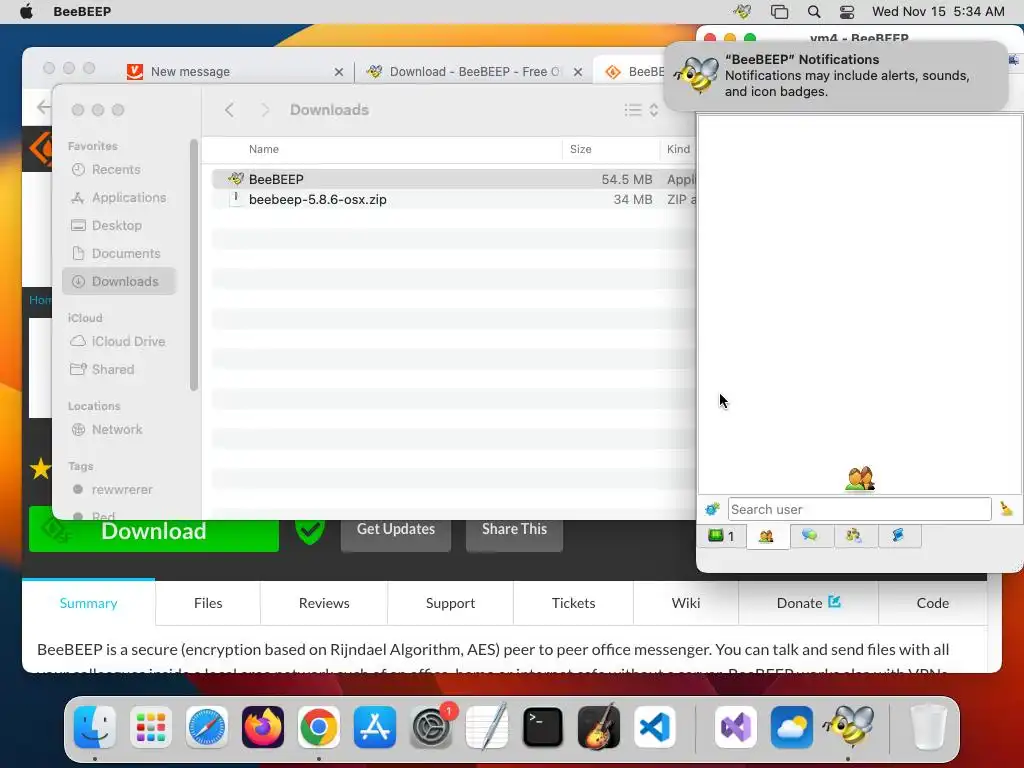Viewport: 1024px width, 768px height.
Task: Open the chats tab with speech bubbles
Action: (x=810, y=536)
